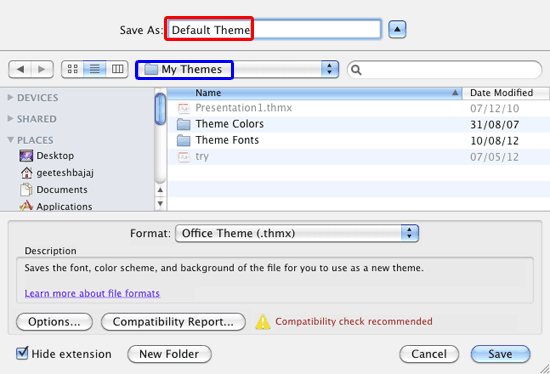Click the Options... button
Image resolution: width=550 pixels, height=374 pixels.
click(x=54, y=322)
